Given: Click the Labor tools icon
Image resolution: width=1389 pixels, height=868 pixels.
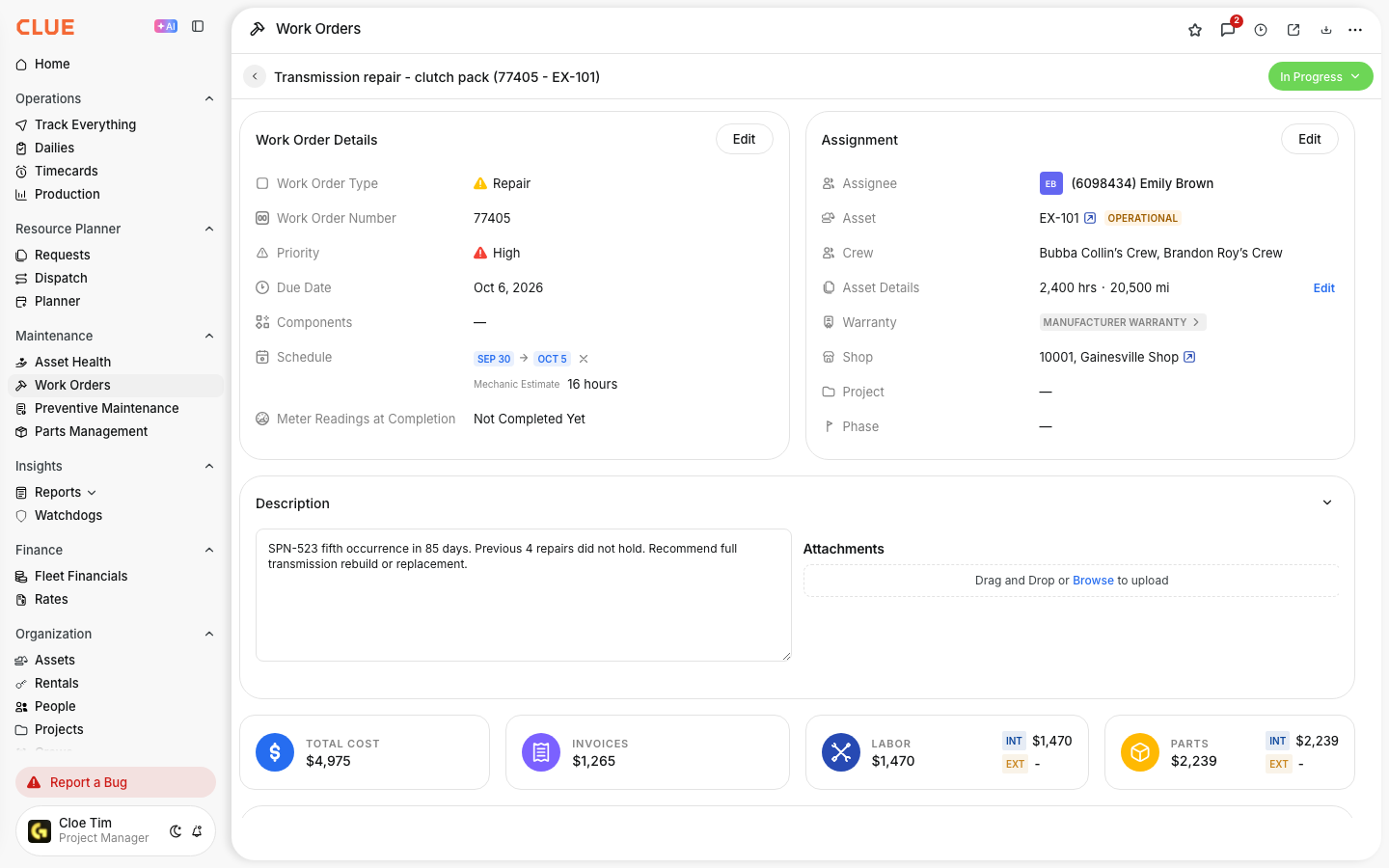Looking at the screenshot, I should point(841,752).
